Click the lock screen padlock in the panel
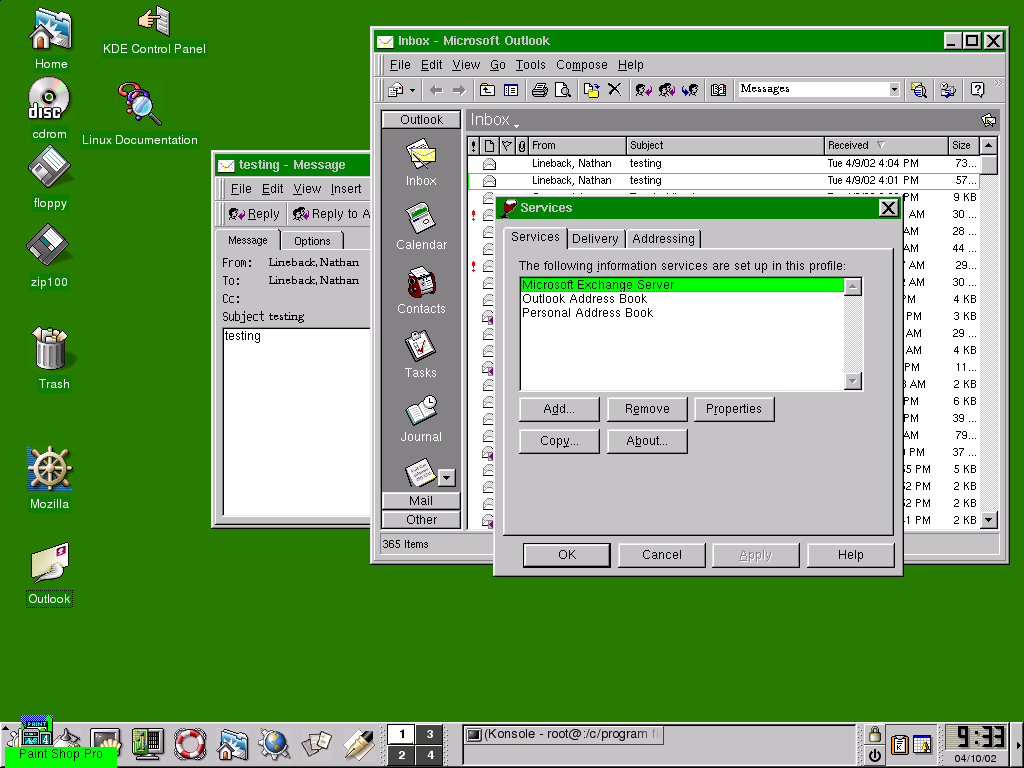This screenshot has width=1024, height=768. (874, 735)
